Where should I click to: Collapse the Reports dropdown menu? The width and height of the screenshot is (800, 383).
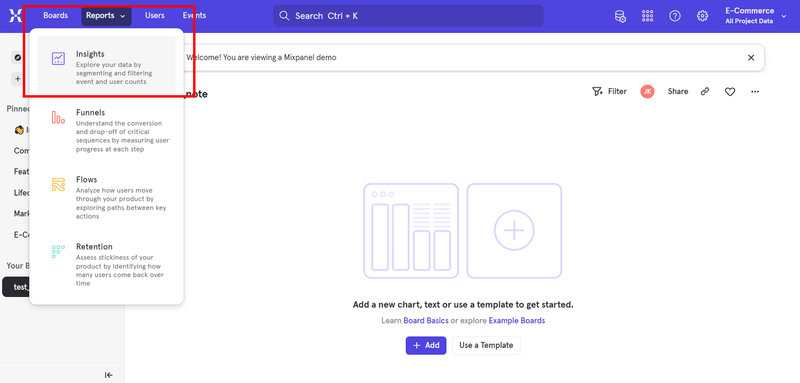[106, 16]
